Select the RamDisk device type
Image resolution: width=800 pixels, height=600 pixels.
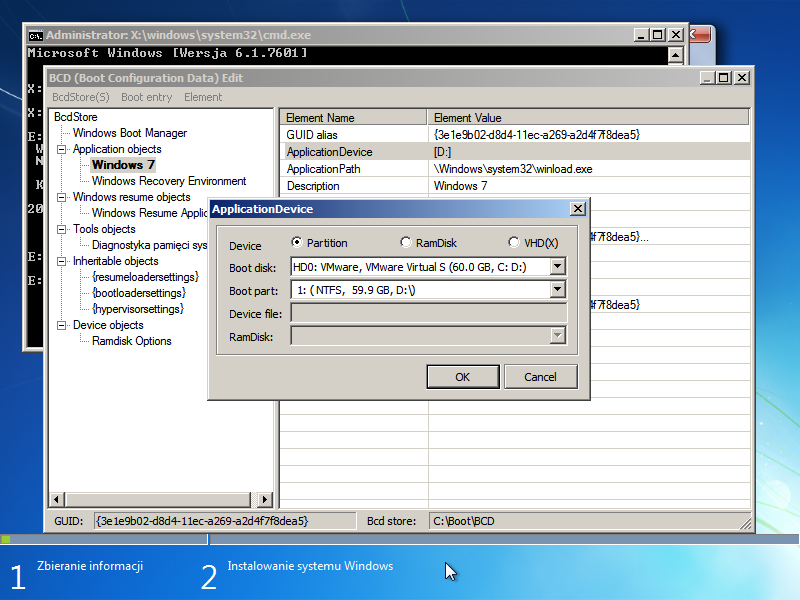point(404,242)
